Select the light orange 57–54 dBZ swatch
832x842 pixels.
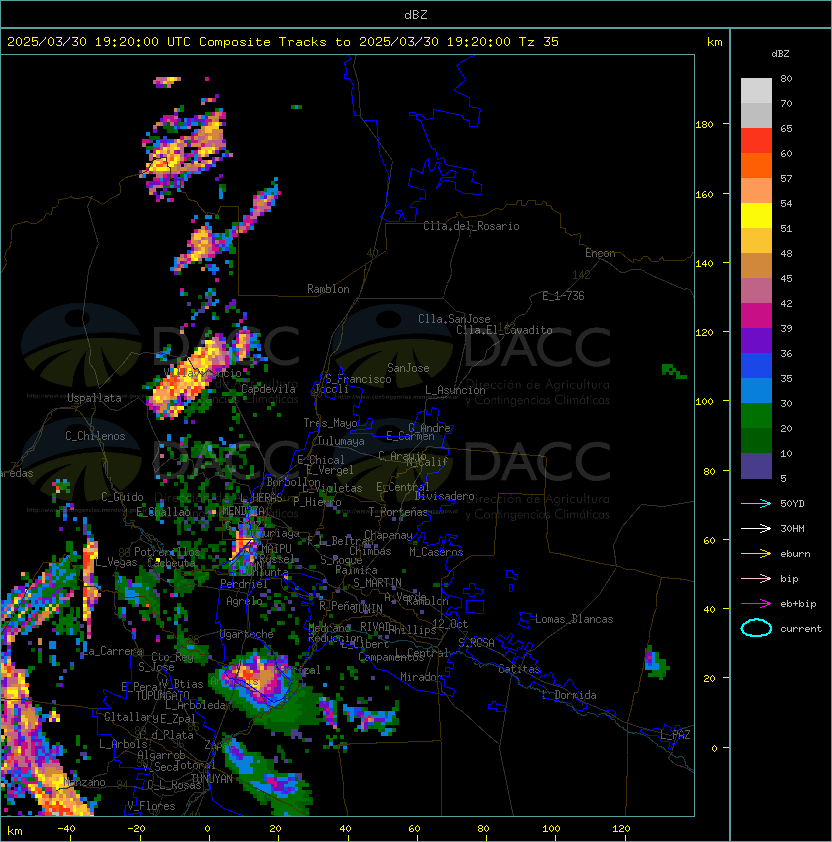click(x=756, y=190)
